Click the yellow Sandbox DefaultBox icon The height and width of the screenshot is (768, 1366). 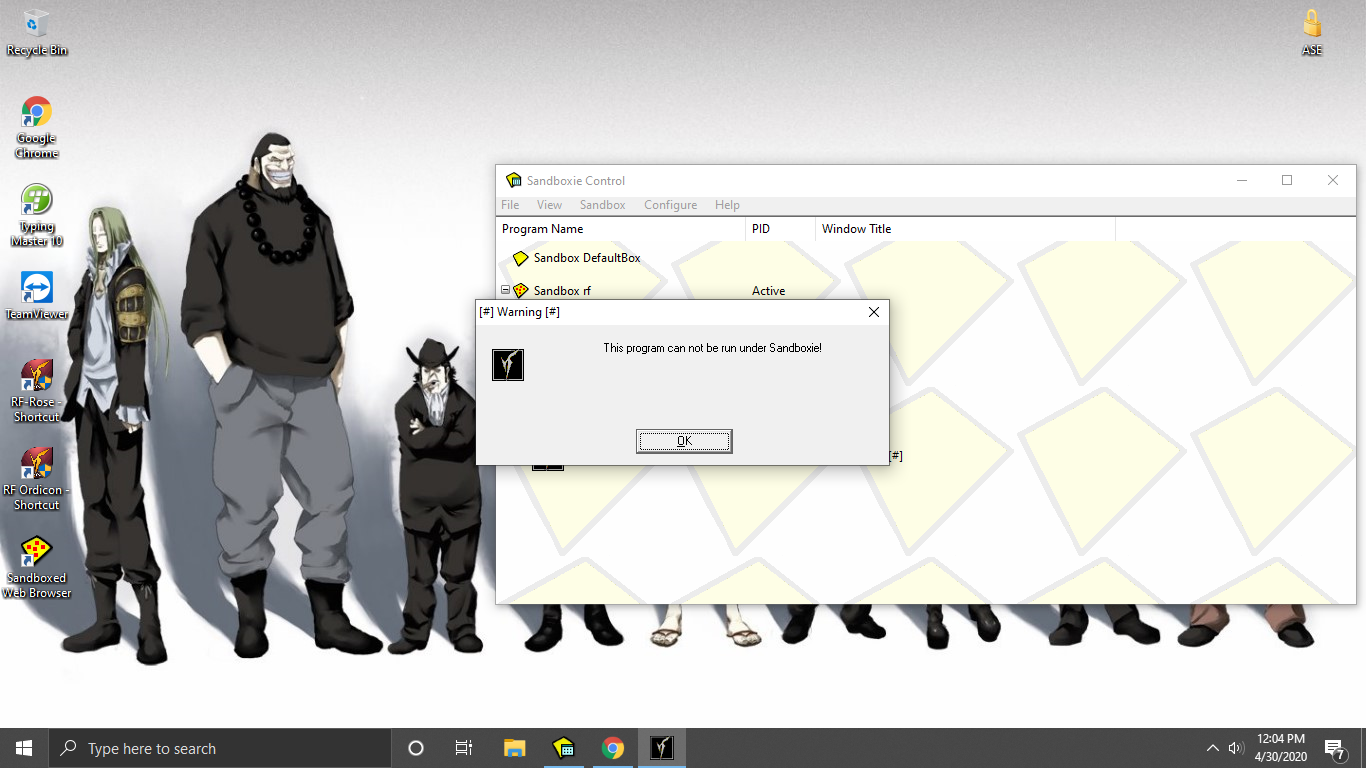(520, 258)
